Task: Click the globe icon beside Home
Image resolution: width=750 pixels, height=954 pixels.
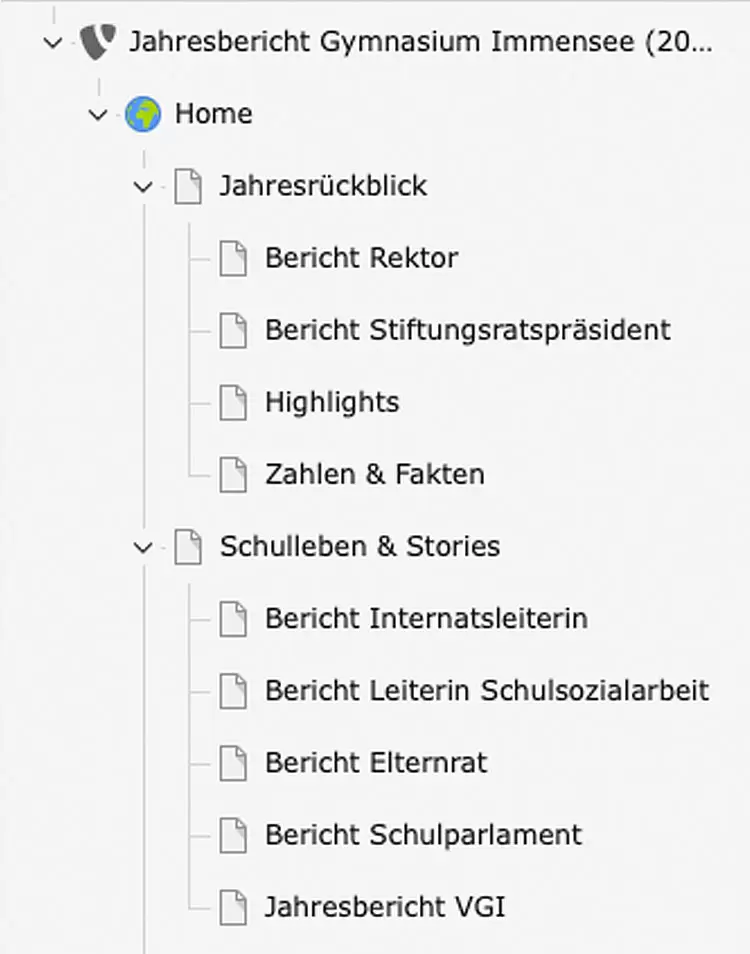Action: pyautogui.click(x=143, y=114)
